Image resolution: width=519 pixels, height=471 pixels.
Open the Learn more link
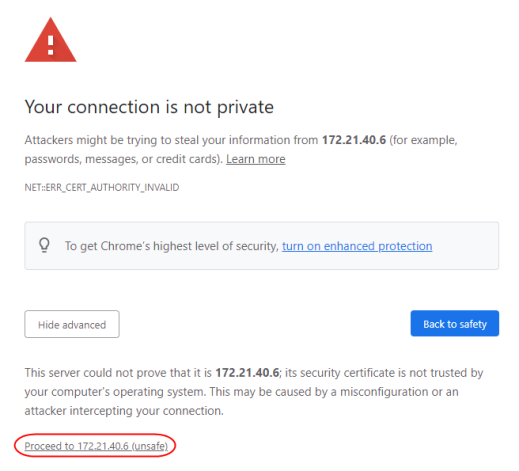(x=256, y=159)
